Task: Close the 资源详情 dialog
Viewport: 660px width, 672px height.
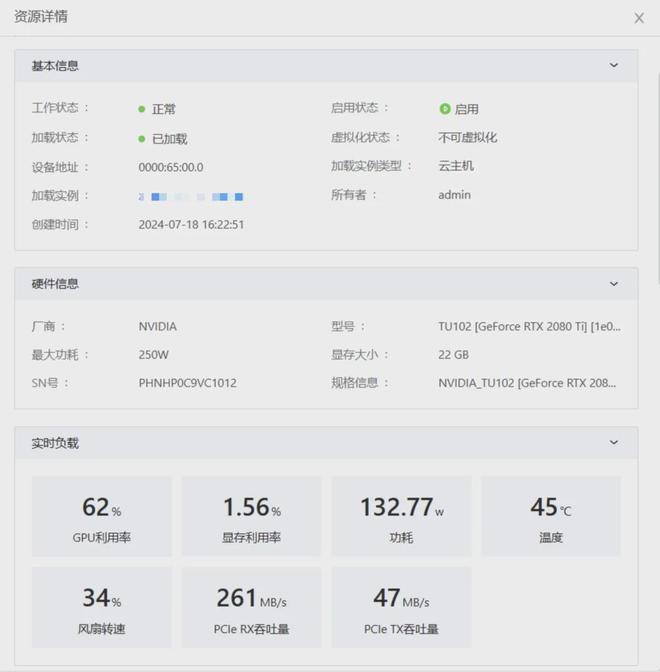Action: click(639, 18)
